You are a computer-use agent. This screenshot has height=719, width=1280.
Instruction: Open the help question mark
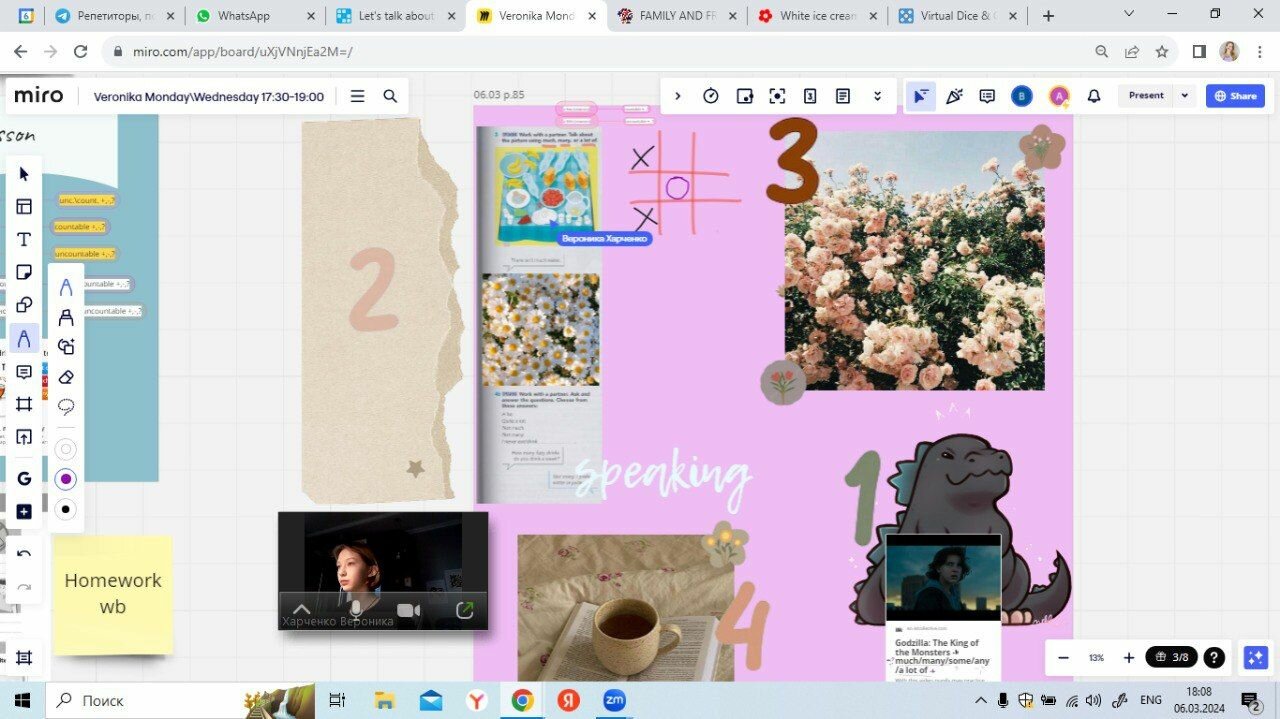(1214, 657)
